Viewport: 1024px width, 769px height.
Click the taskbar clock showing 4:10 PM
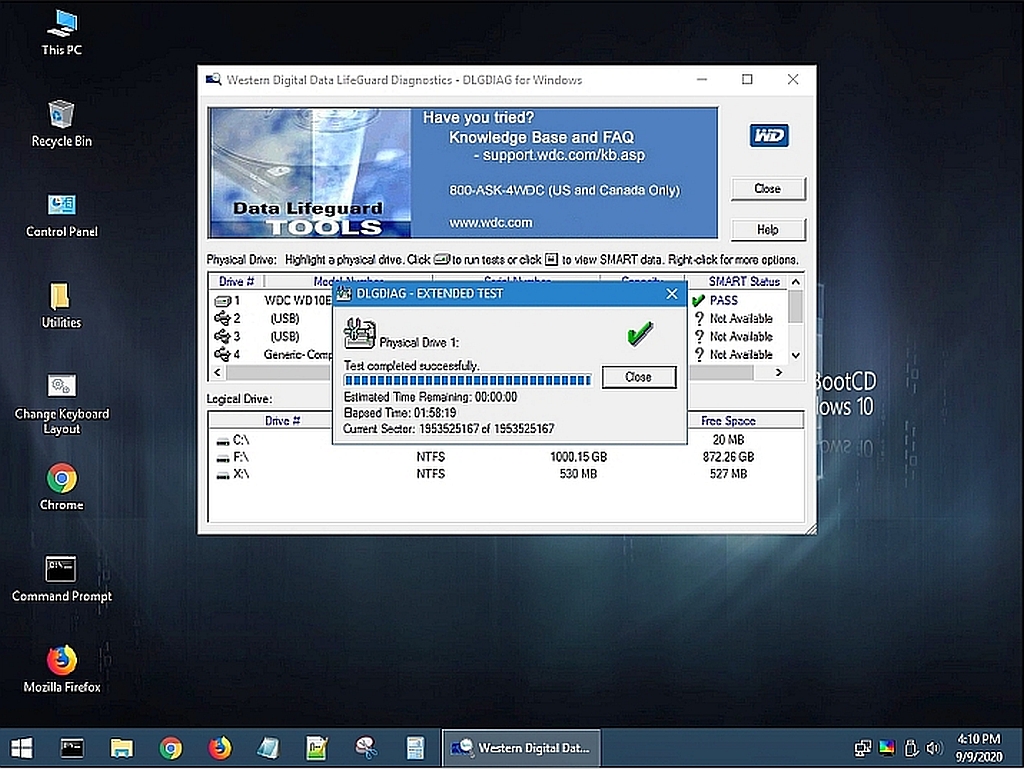point(978,748)
